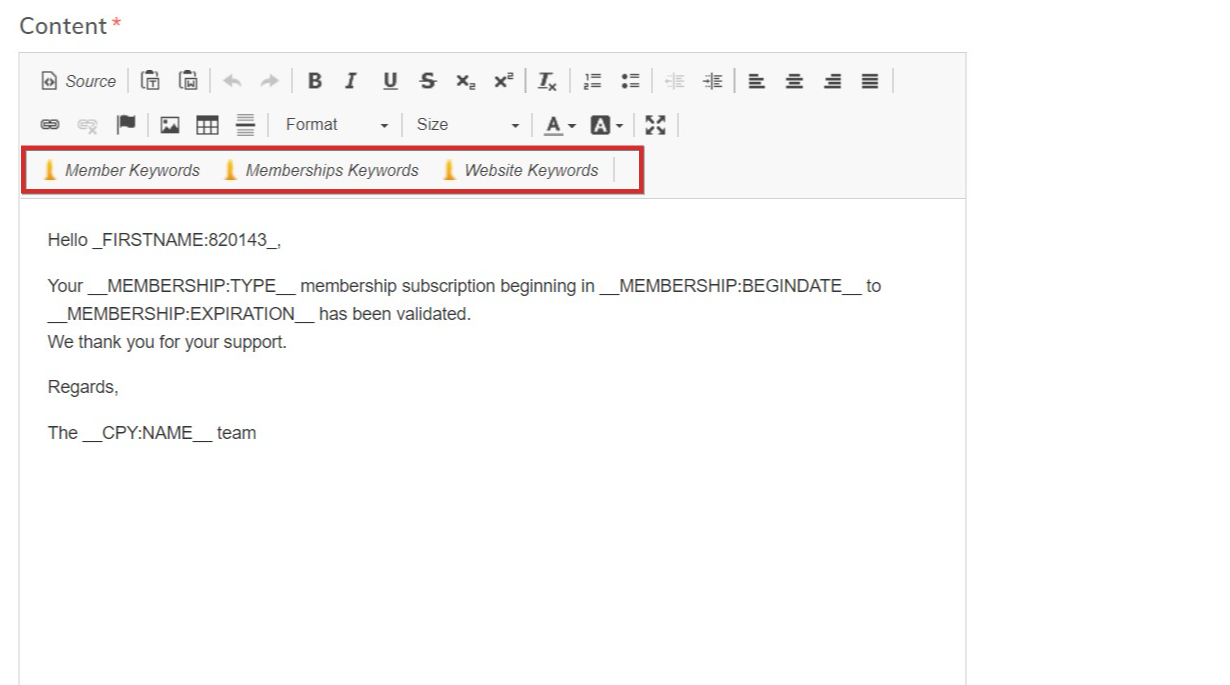Insert an image into the content
This screenshot has width=1230, height=685.
point(170,125)
